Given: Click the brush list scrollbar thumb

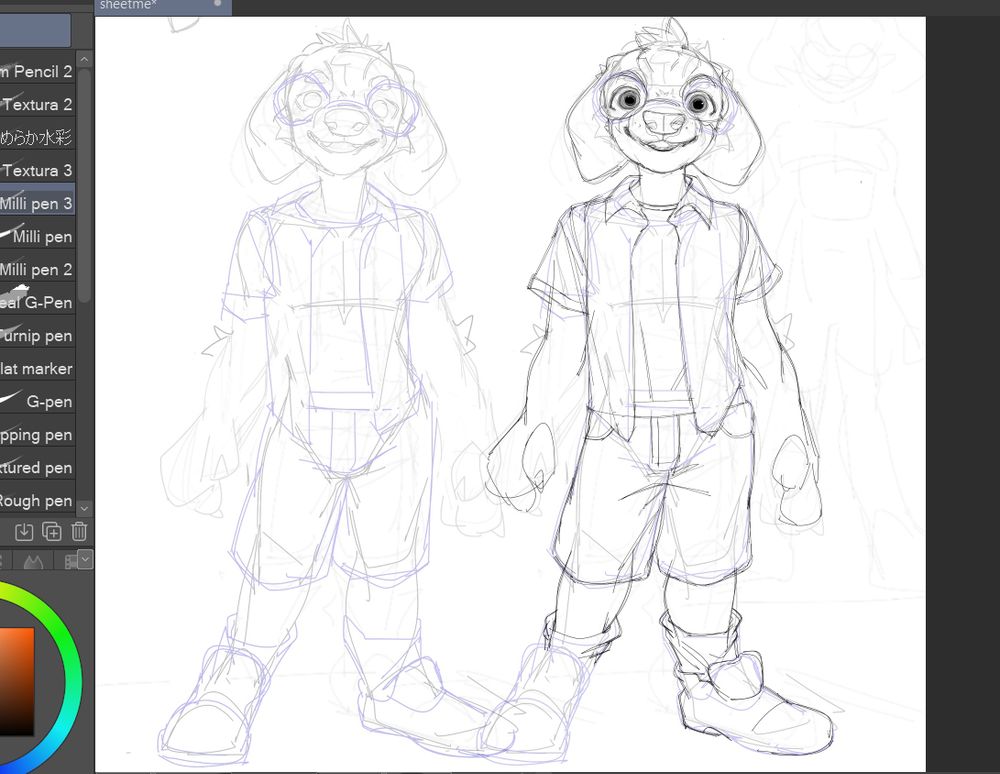Looking at the screenshot, I should click(x=84, y=185).
